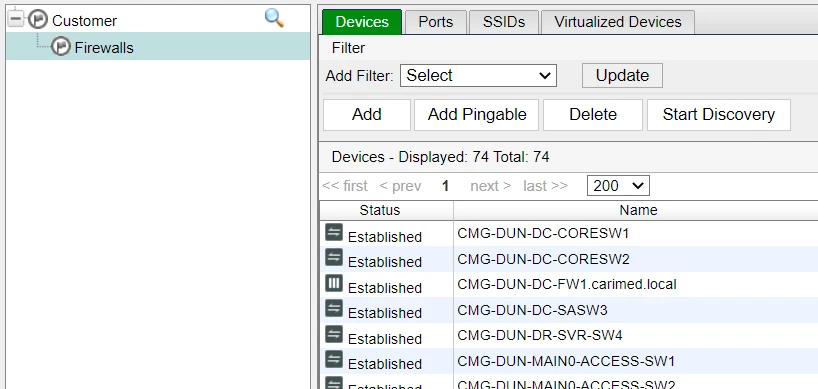Click firewall icon for CMG-DUN-DC-FW1.carimed.local

pyautogui.click(x=334, y=283)
